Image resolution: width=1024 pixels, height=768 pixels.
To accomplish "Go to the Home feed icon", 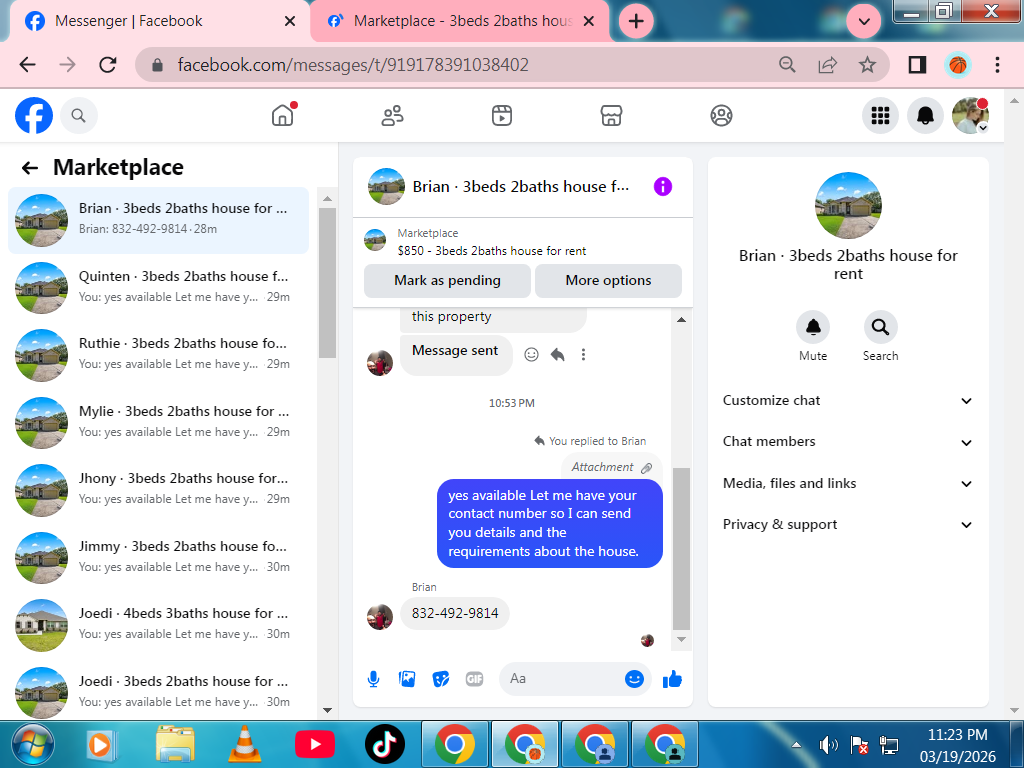I will [x=283, y=116].
